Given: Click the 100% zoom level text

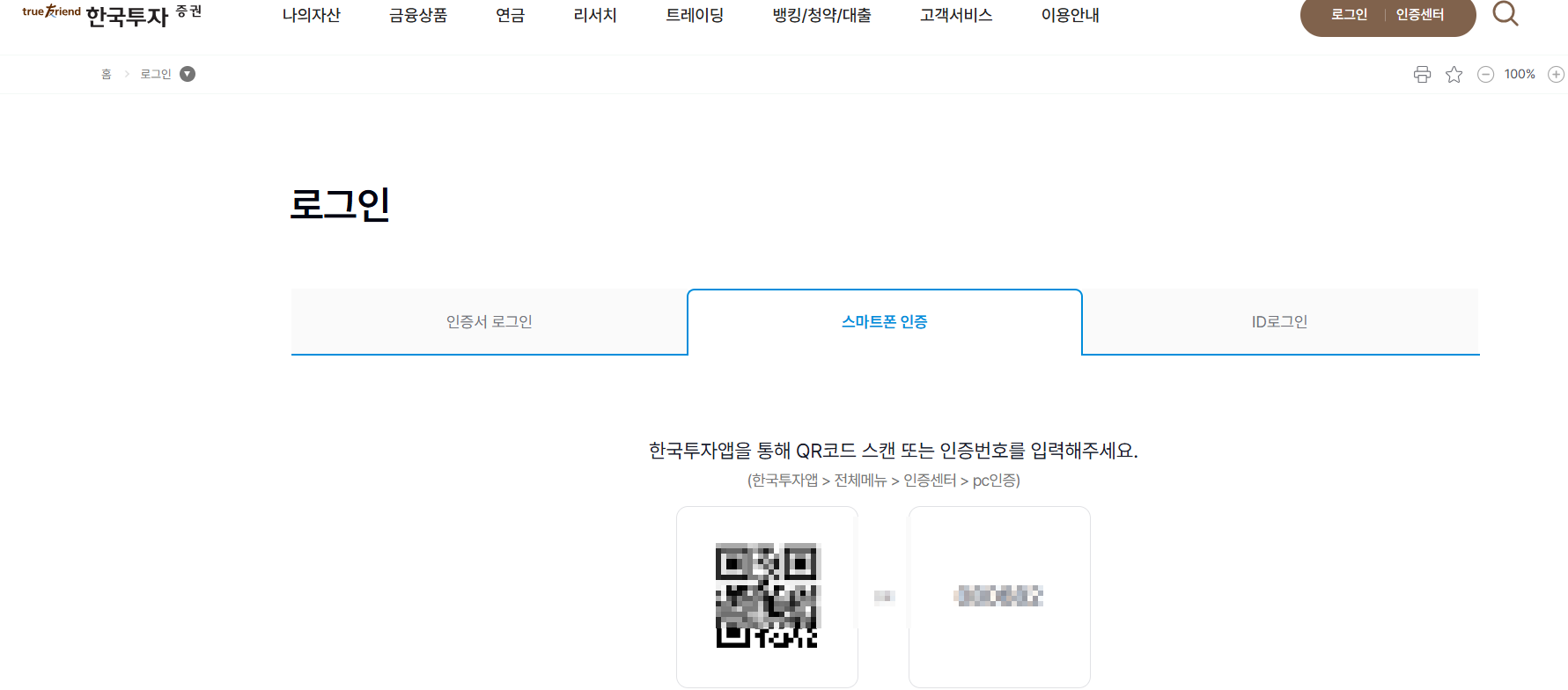Looking at the screenshot, I should point(1520,74).
